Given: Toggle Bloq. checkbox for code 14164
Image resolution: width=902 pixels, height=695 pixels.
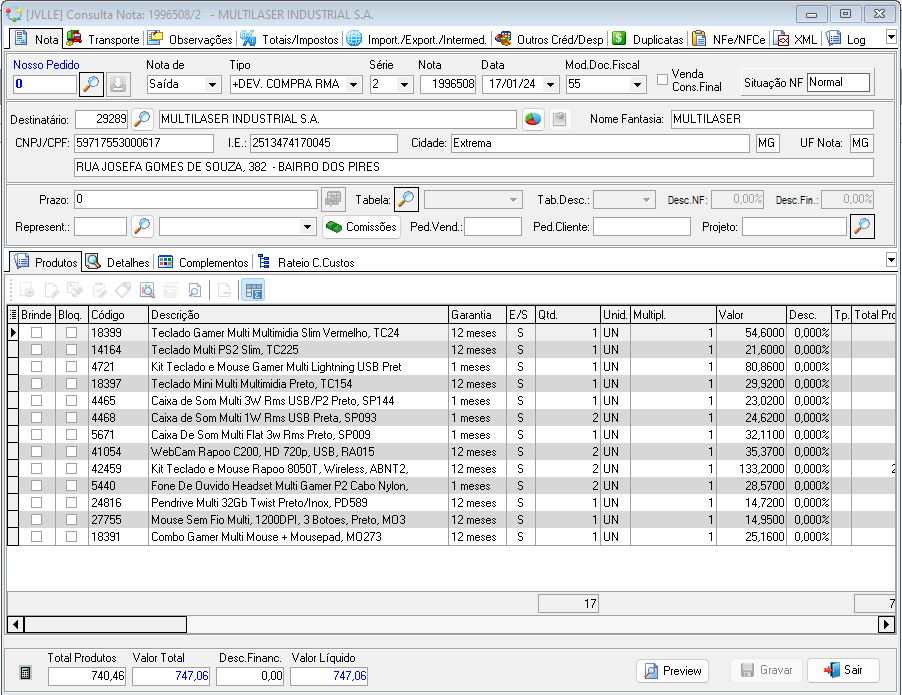Looking at the screenshot, I should (x=71, y=349).
